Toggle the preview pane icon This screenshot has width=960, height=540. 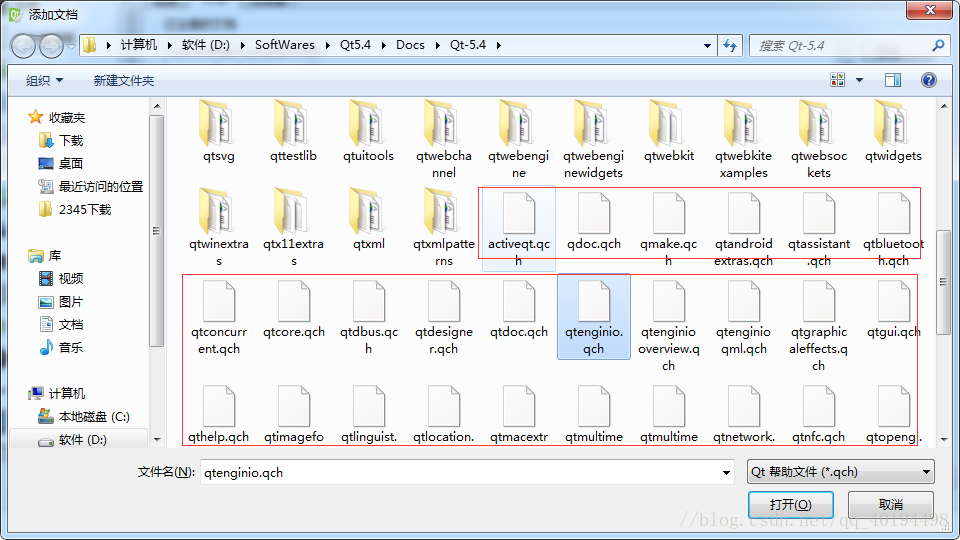tap(893, 80)
